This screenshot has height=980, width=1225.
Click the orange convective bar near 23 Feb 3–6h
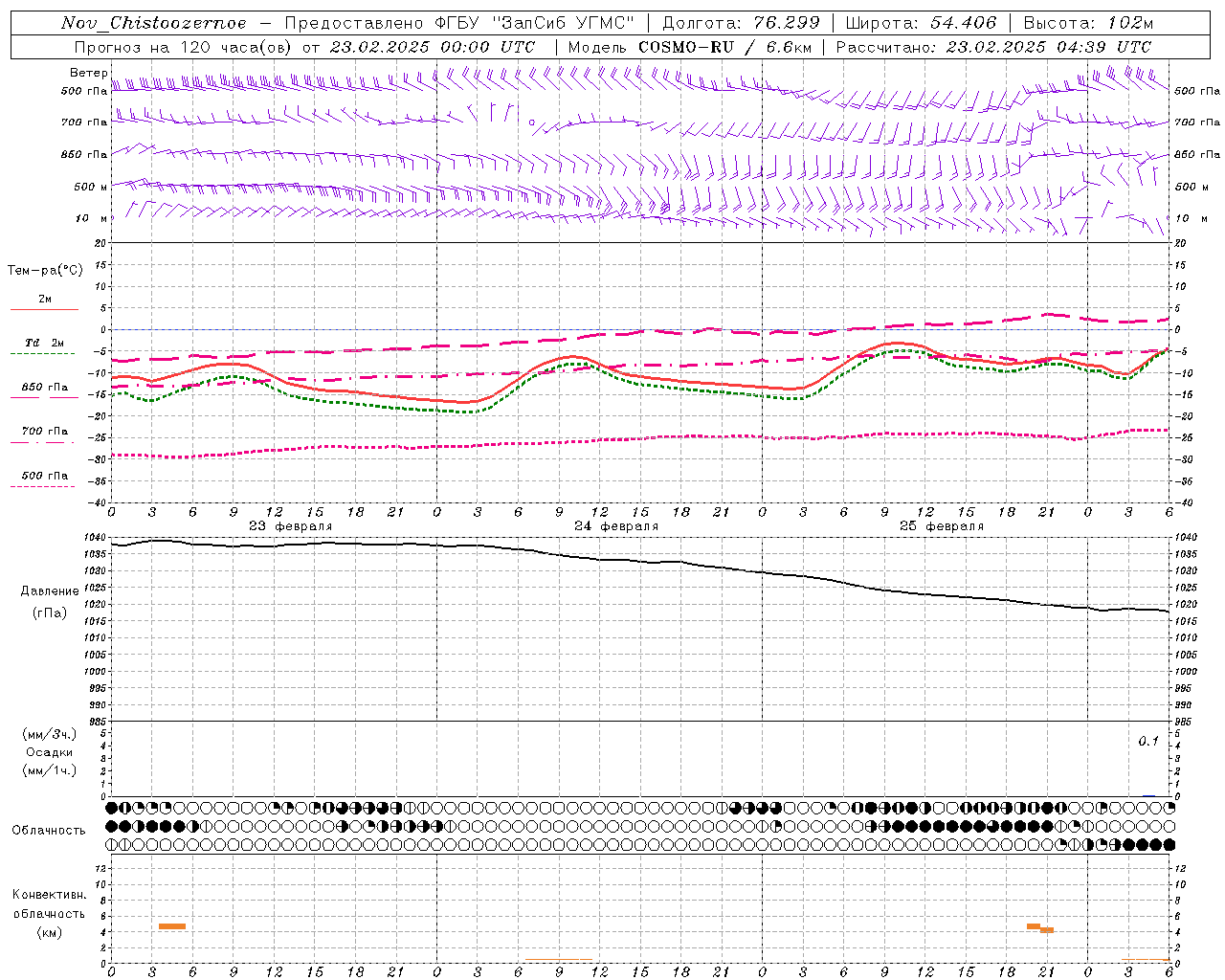[172, 926]
